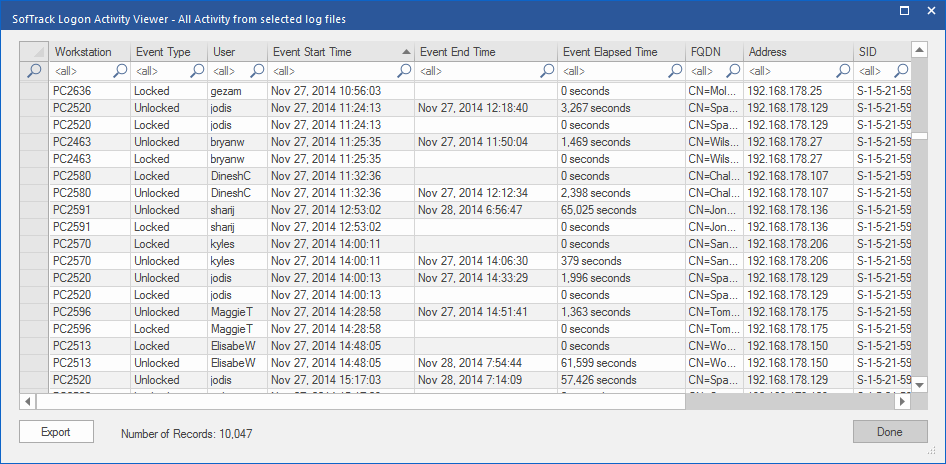The width and height of the screenshot is (946, 464).
Task: Click the Workstation filter magnifier icon
Action: (120, 71)
